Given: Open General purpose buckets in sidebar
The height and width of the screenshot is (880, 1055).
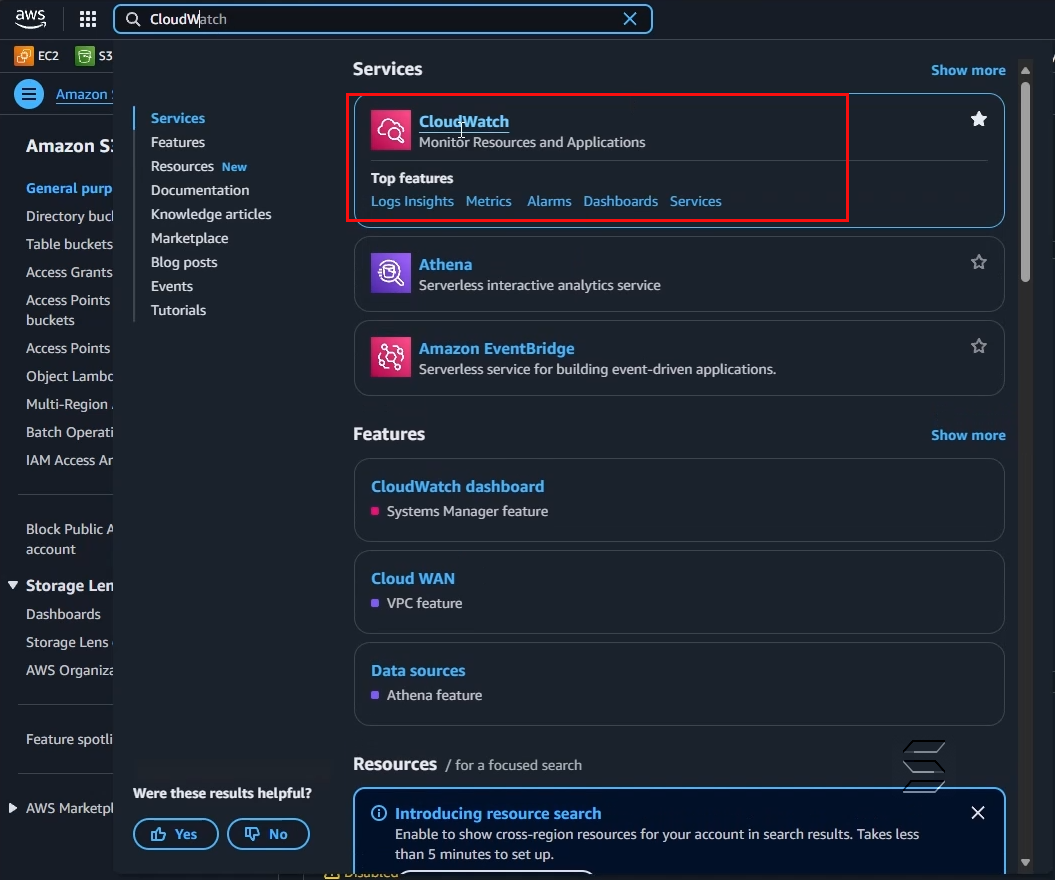Looking at the screenshot, I should click(x=69, y=188).
